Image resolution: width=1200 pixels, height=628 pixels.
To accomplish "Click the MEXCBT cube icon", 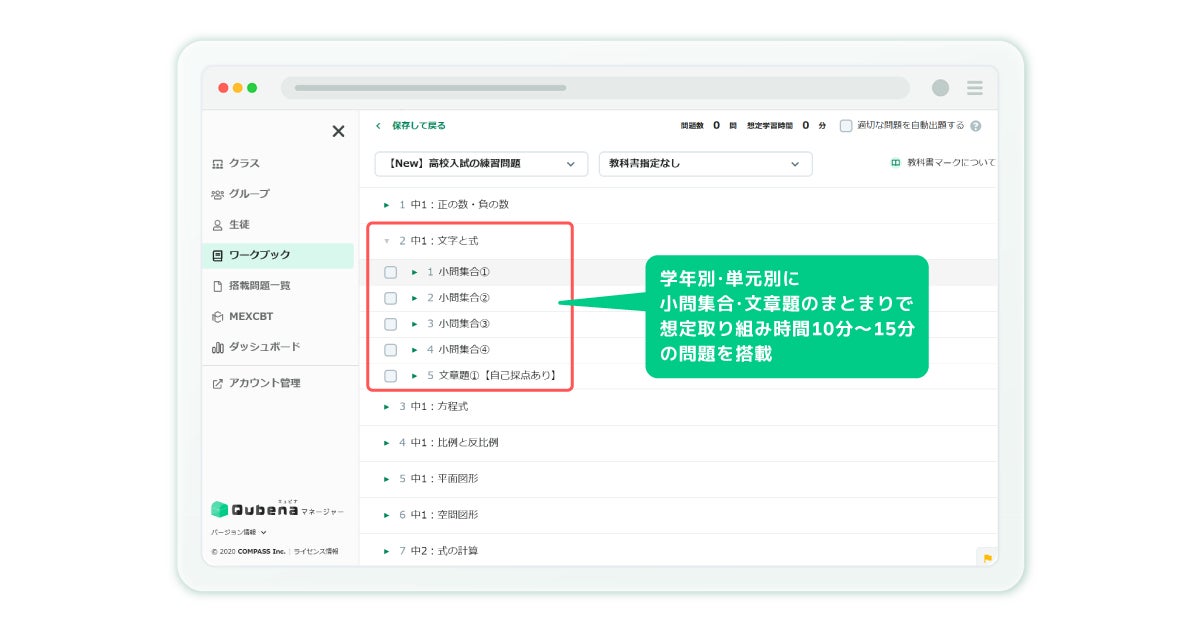I will click(x=218, y=317).
